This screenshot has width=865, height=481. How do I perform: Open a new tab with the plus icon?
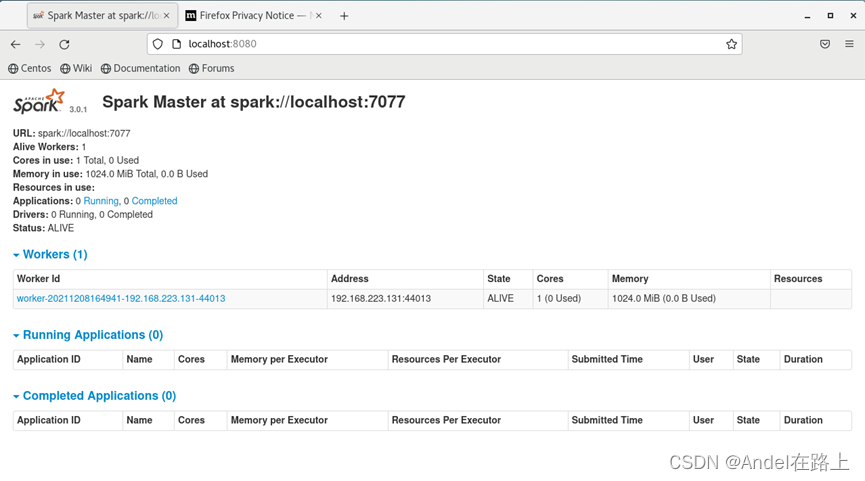(x=344, y=16)
